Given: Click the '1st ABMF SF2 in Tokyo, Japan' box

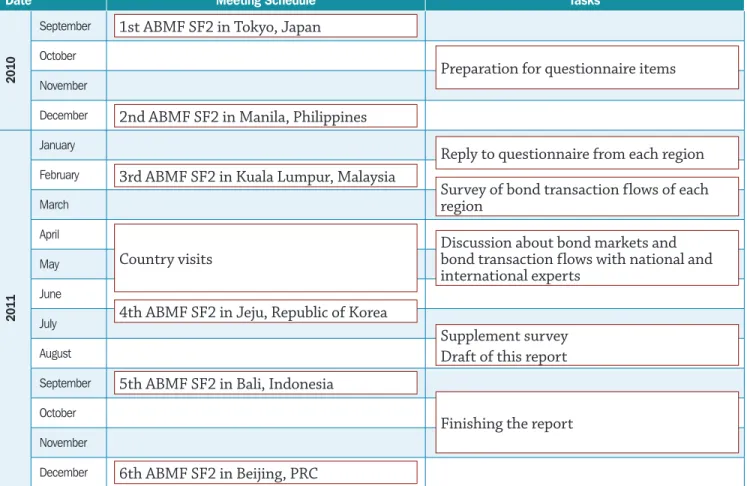Looking at the screenshot, I should pyautogui.click(x=266, y=26).
